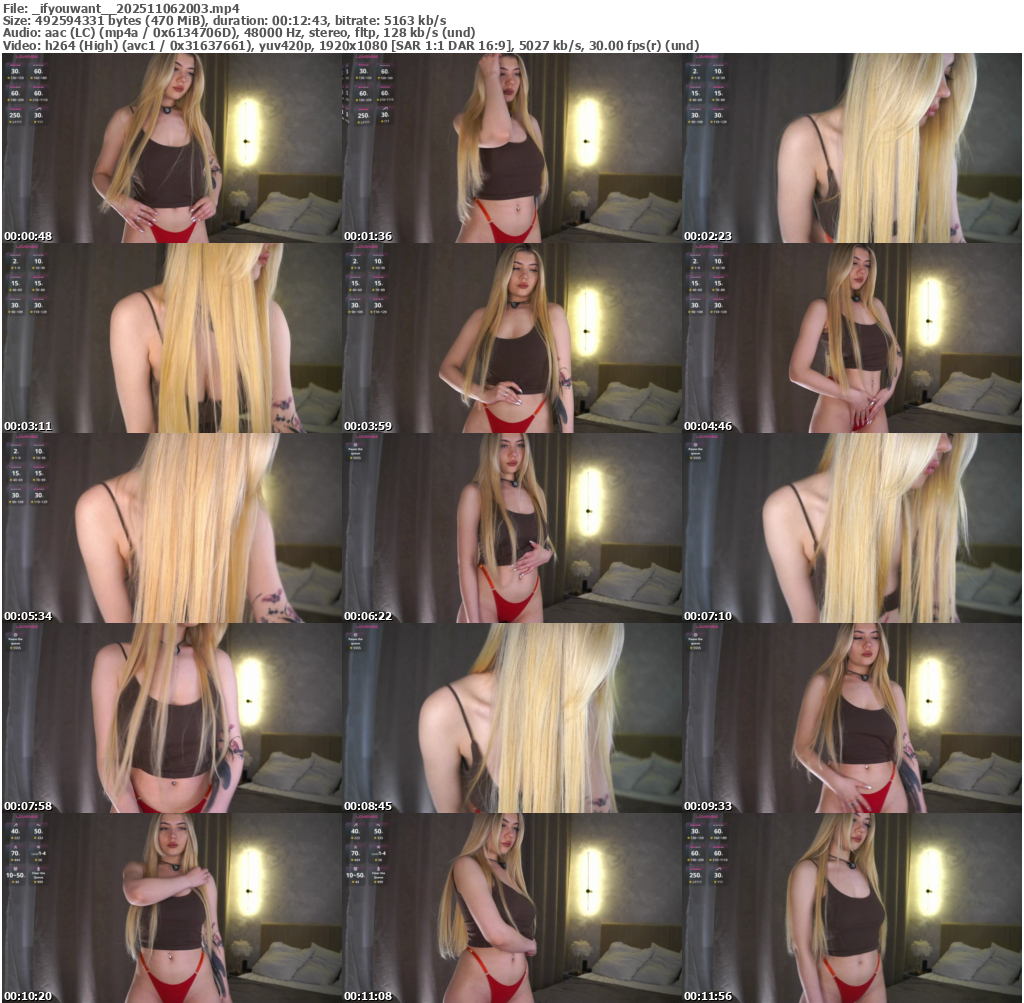
Task: Click the Size line reading 470 MiB
Action: point(225,20)
